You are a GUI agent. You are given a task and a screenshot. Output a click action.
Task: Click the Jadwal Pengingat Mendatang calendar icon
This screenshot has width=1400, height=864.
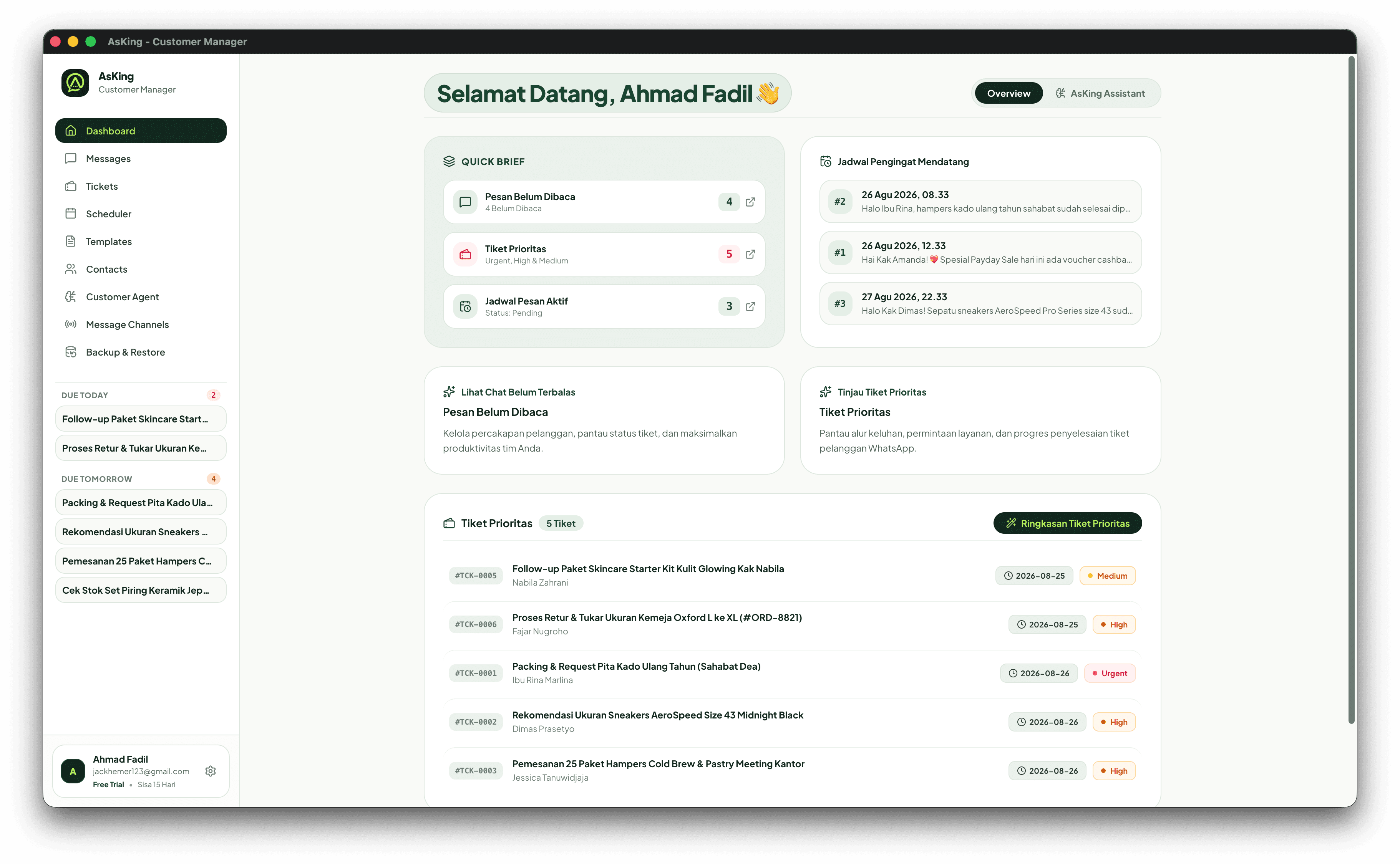pos(826,161)
